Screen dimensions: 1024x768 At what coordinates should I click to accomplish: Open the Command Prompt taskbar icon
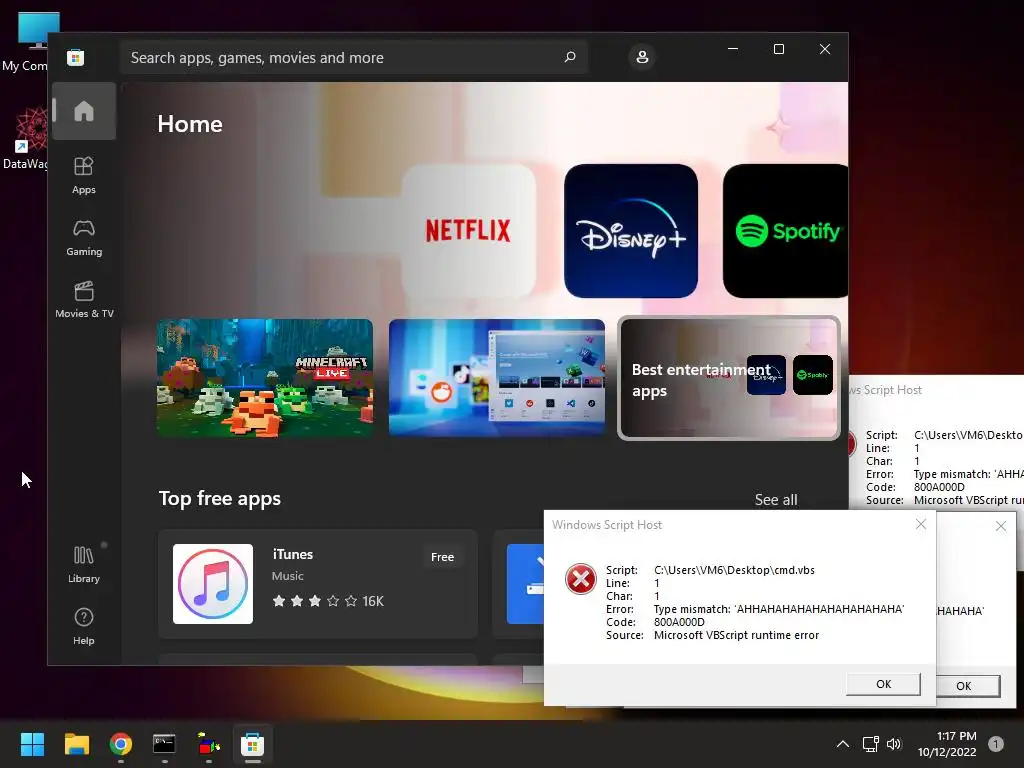[x=164, y=744]
